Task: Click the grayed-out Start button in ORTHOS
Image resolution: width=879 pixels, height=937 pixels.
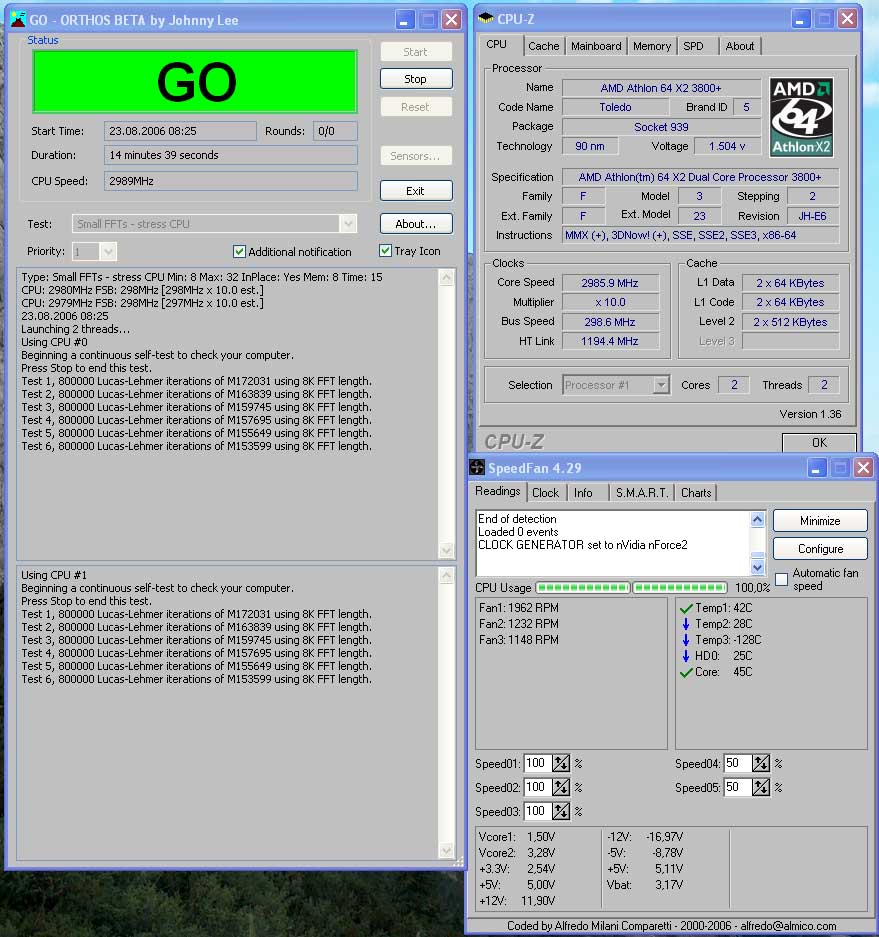Action: coord(416,52)
